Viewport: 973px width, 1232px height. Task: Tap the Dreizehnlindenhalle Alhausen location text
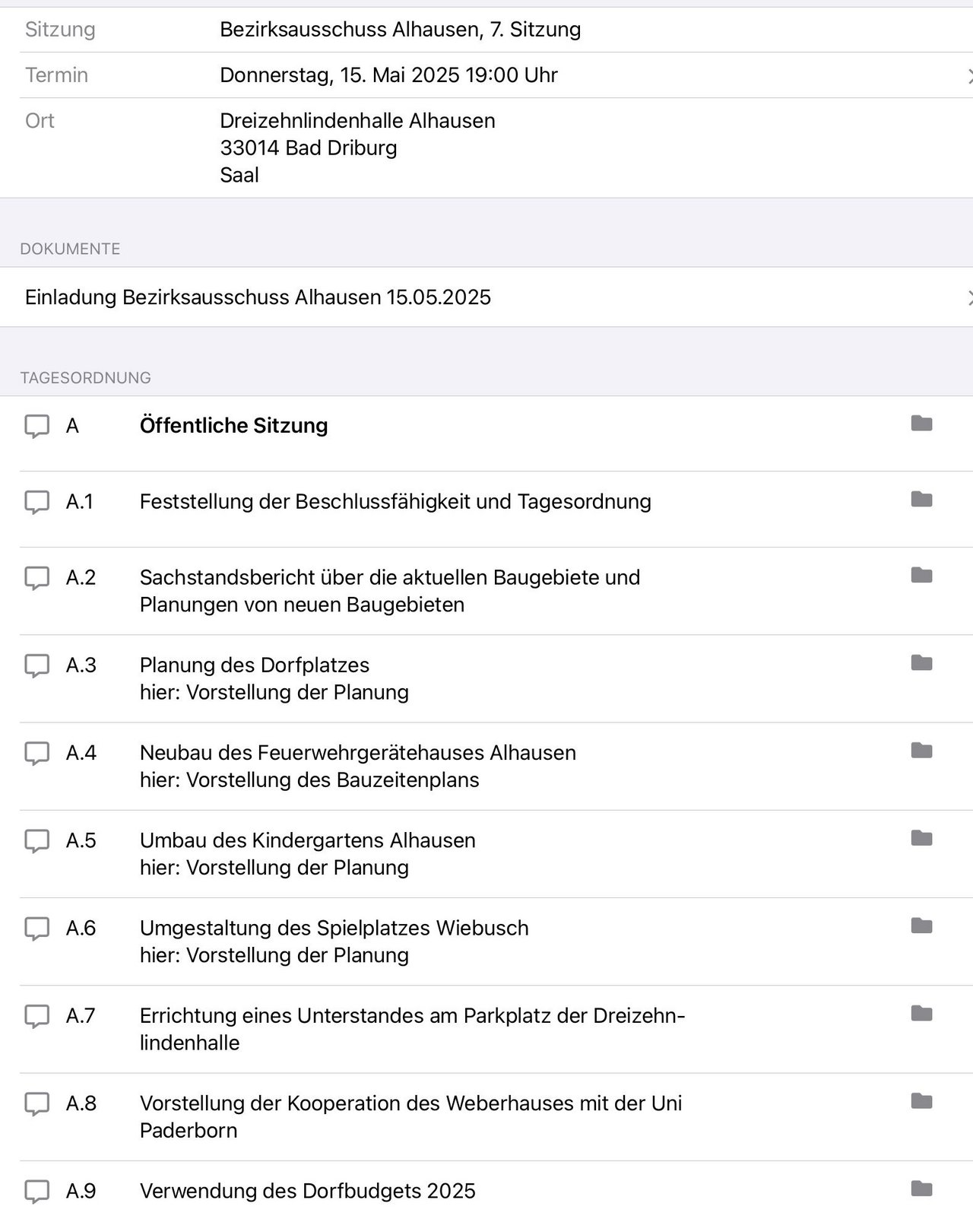(x=357, y=121)
